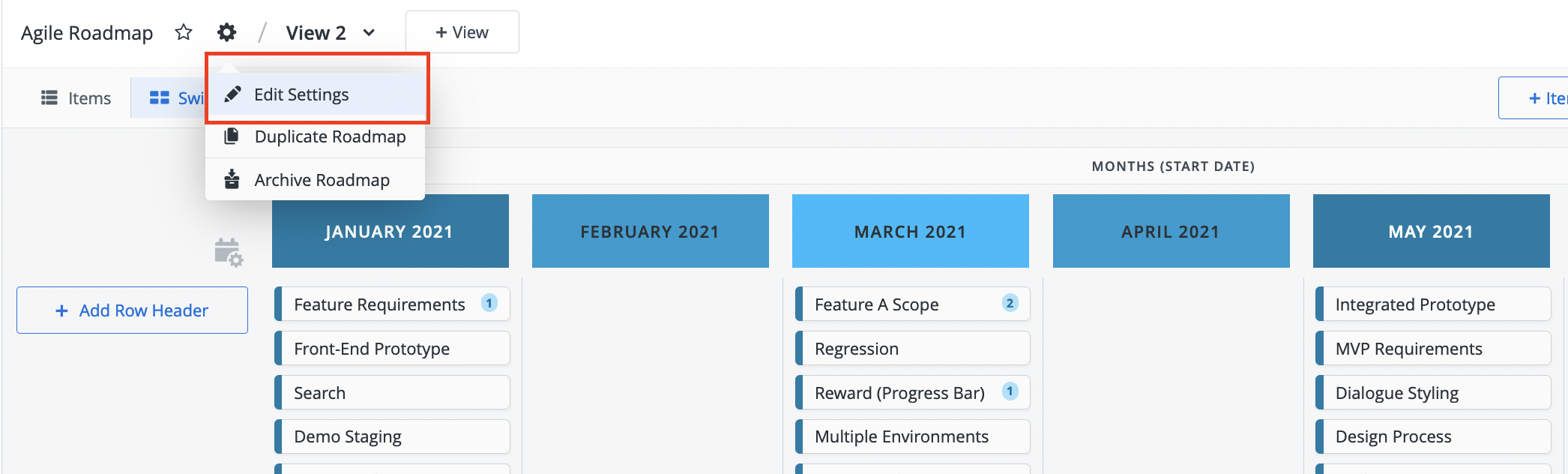Select the March 2021 column header

(911, 231)
